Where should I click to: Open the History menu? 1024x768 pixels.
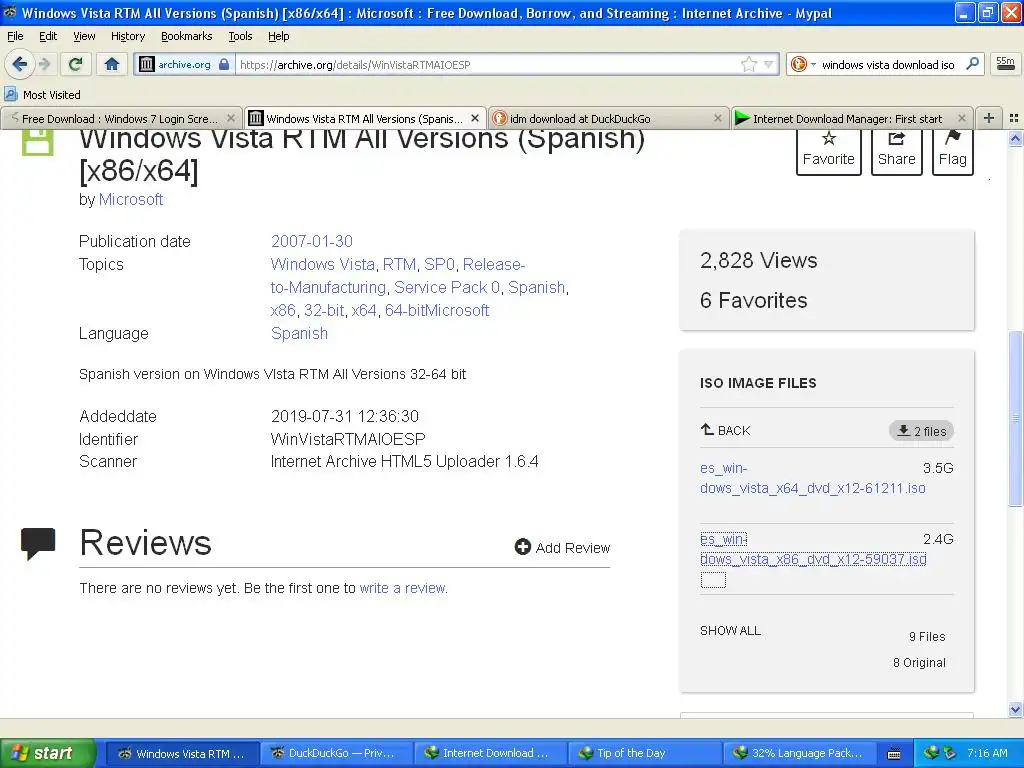pyautogui.click(x=127, y=36)
